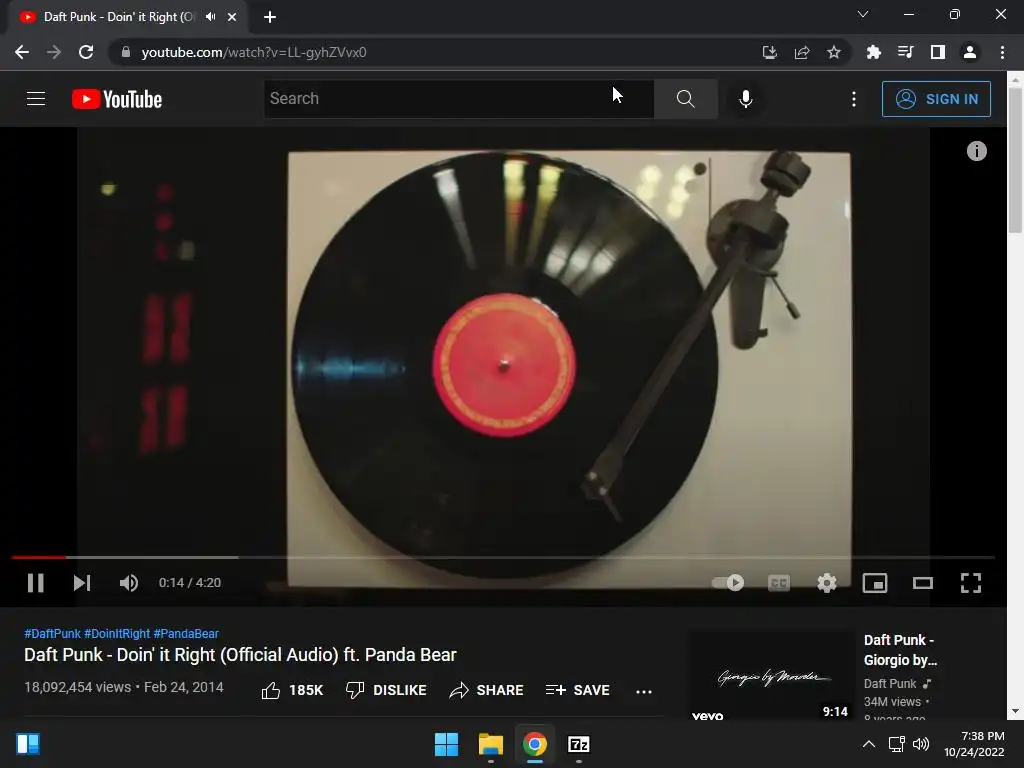This screenshot has width=1024, height=768.
Task: Open tab search chevron
Action: [863, 14]
